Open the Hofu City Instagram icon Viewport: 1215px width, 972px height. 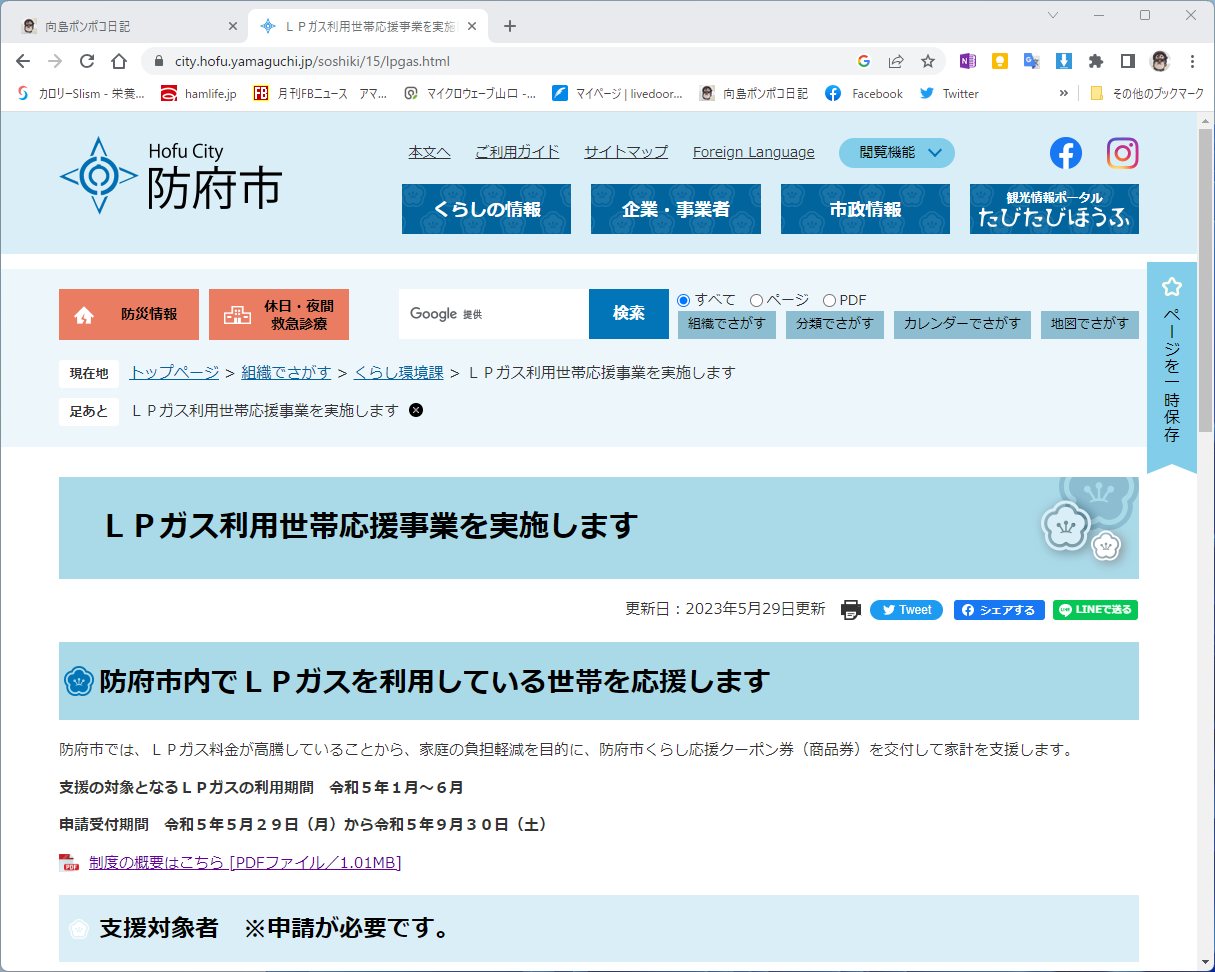tap(1122, 153)
